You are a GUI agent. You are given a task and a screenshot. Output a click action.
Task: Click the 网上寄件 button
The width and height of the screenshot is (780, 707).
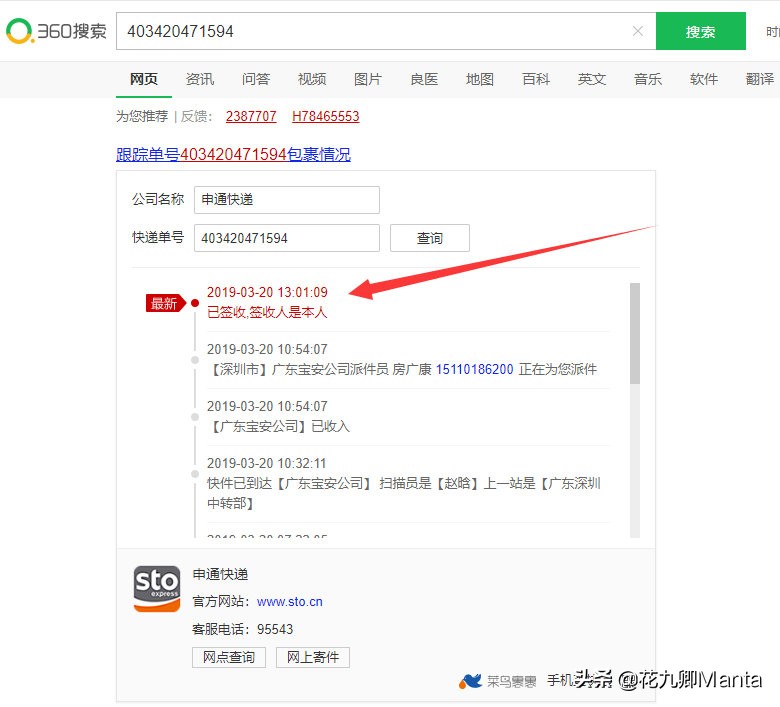[x=313, y=657]
